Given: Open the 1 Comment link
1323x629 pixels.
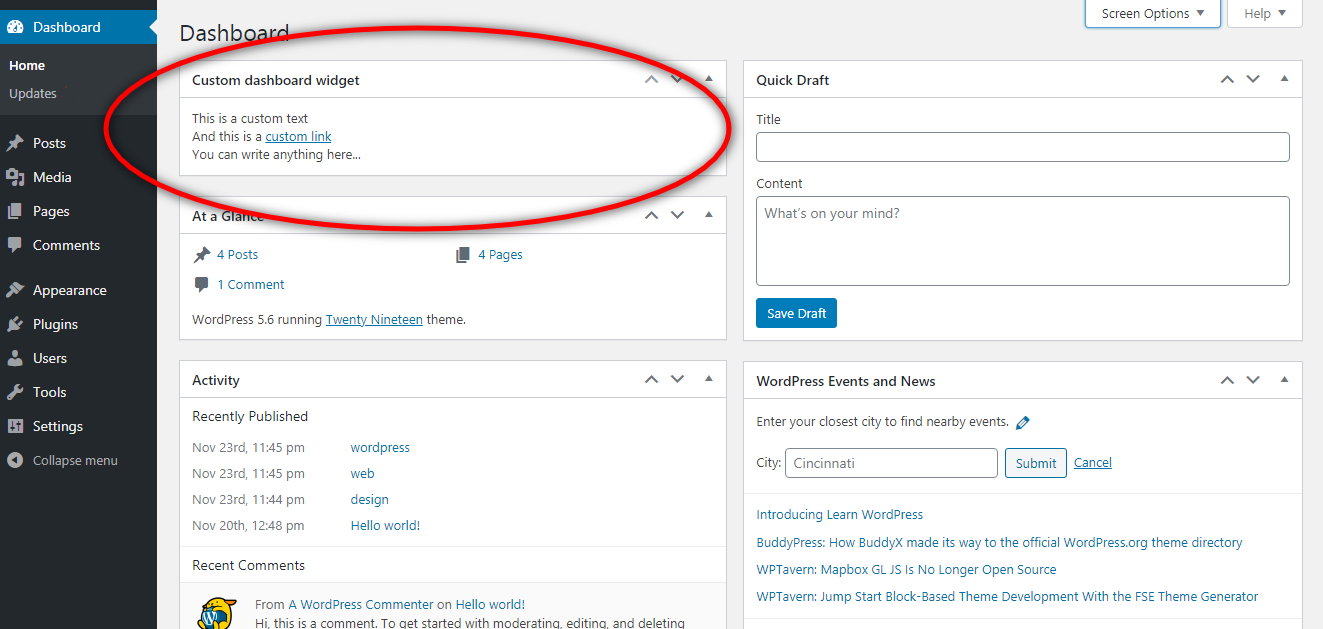Looking at the screenshot, I should 251,284.
